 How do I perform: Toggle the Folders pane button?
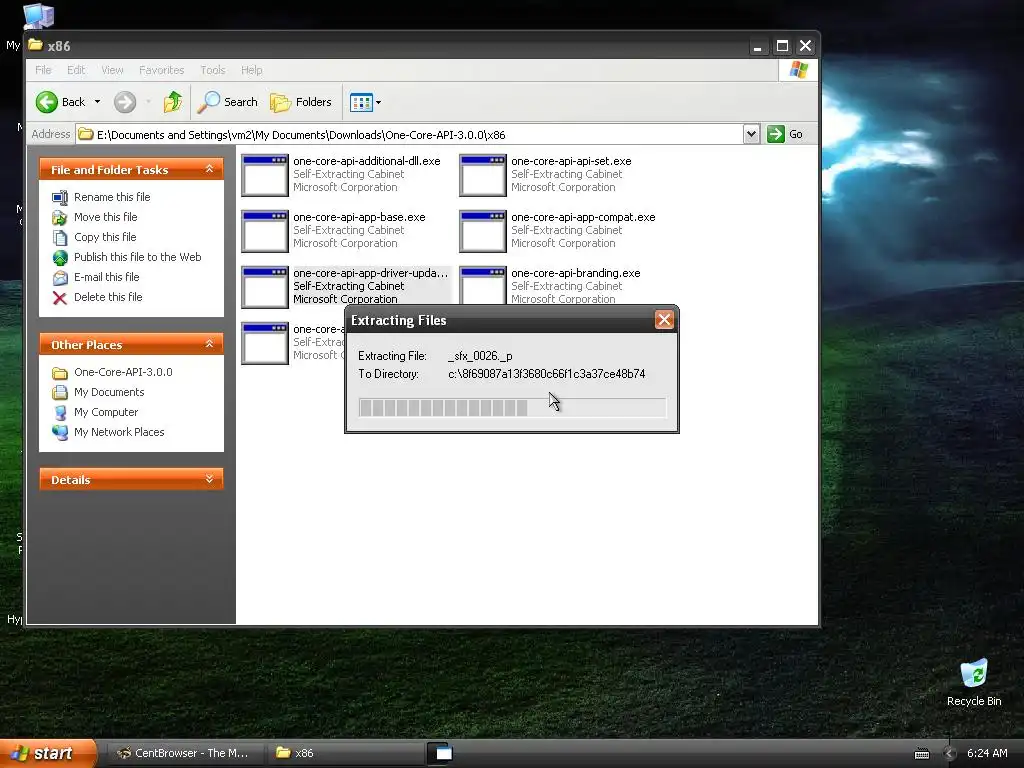coord(301,102)
